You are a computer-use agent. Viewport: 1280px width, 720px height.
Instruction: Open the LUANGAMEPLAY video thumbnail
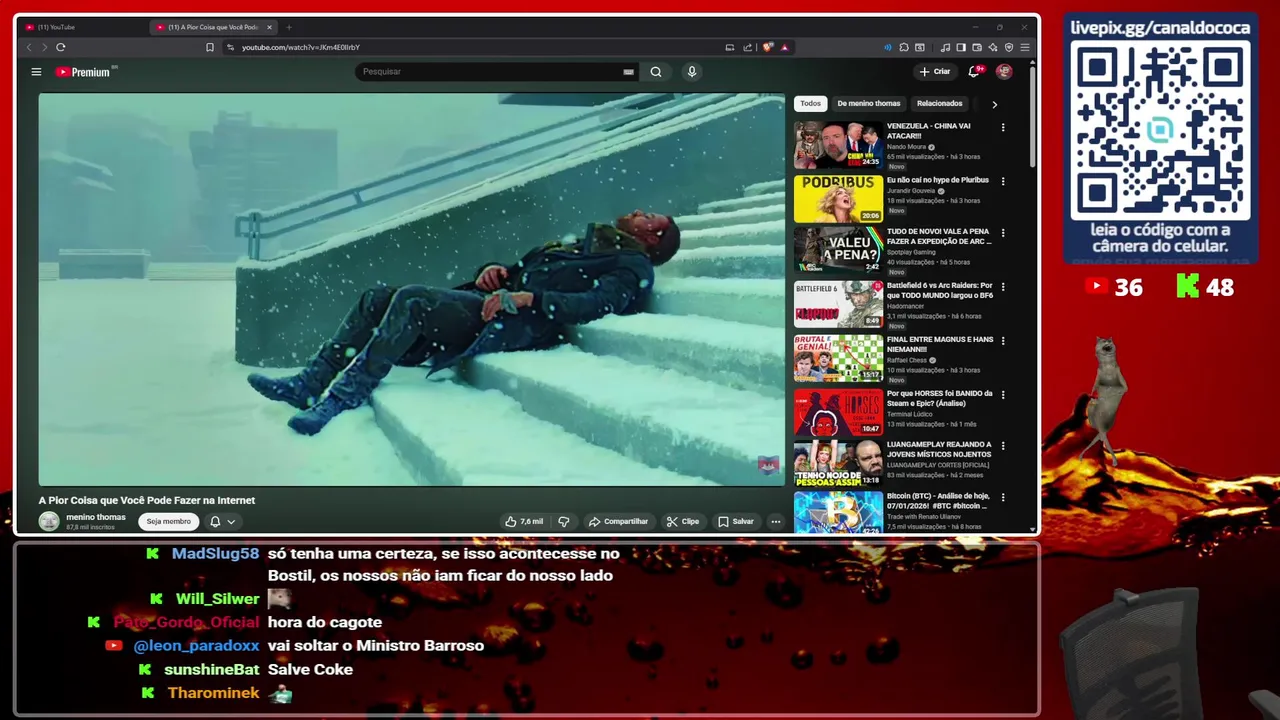(838, 463)
